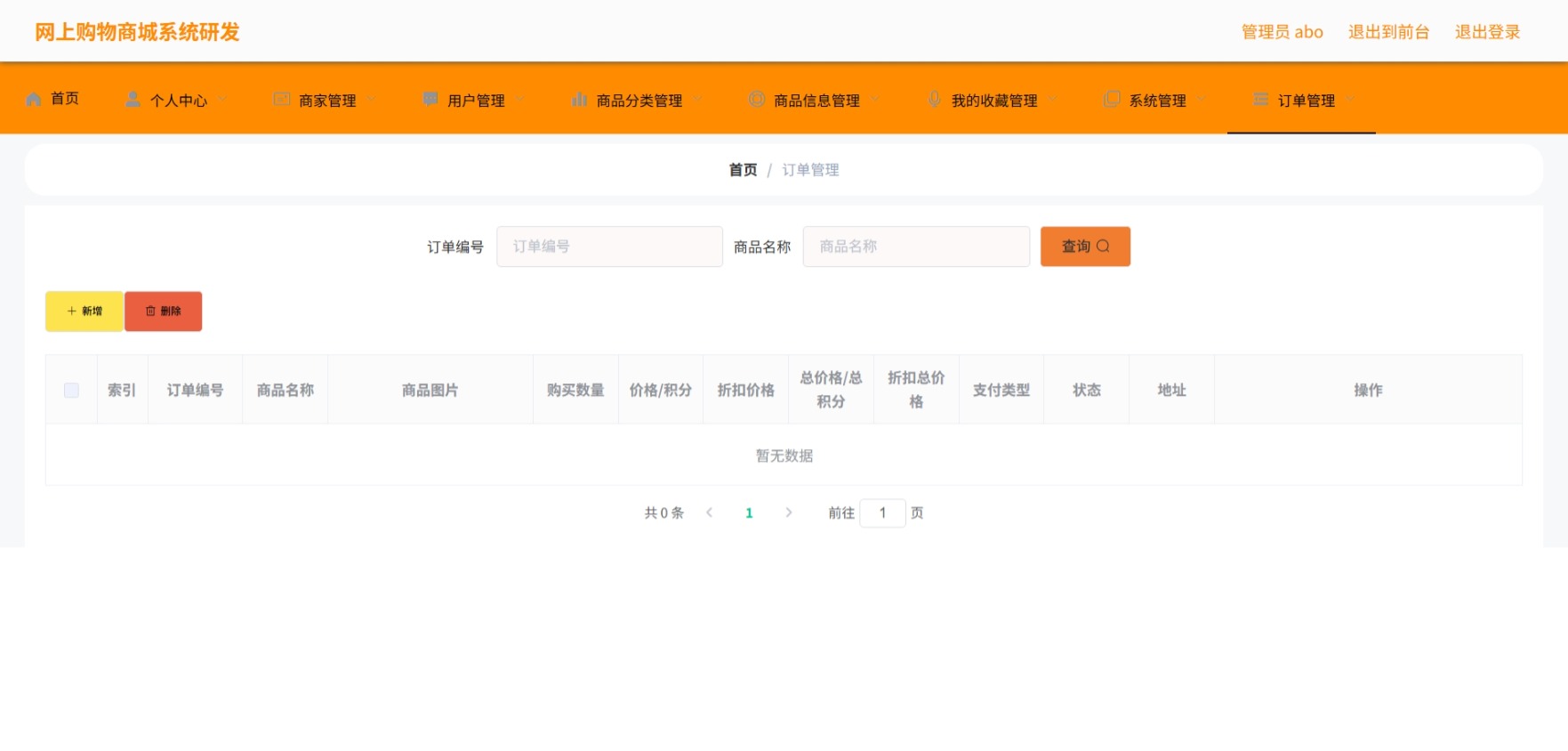Toggle the select-all checkbox in table header
The image size is (1568, 751).
point(72,391)
